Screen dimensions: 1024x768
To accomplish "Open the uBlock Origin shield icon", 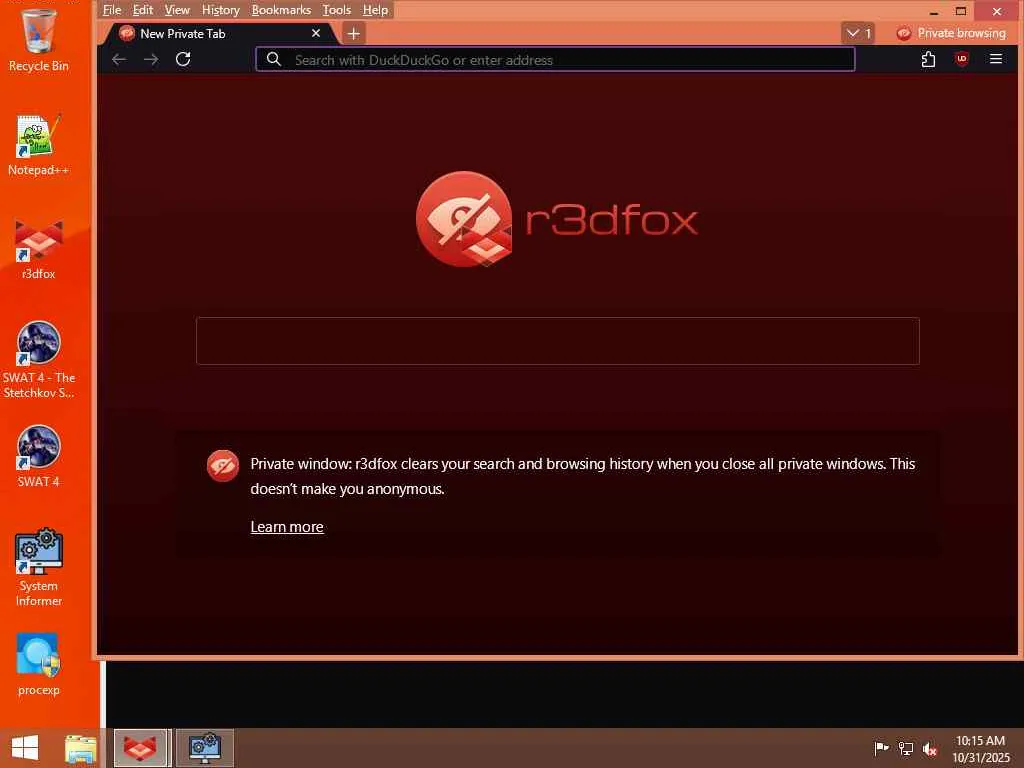I will (961, 59).
